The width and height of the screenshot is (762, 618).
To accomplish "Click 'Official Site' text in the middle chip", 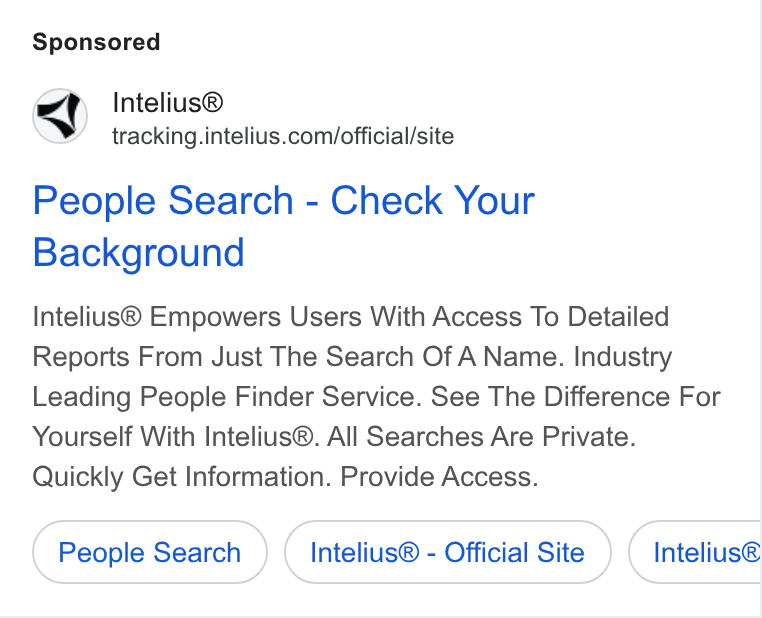I will [514, 552].
